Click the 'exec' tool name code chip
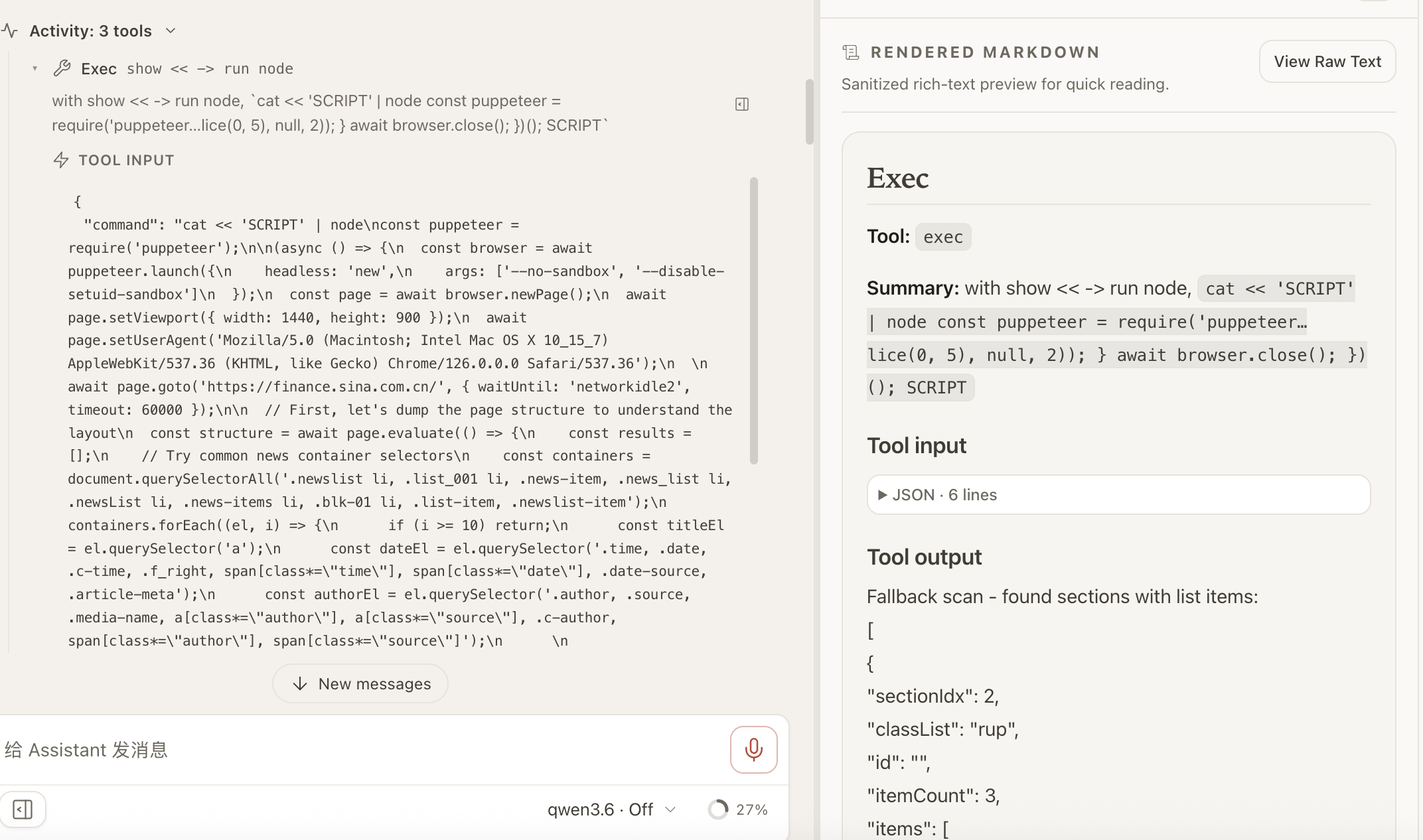Viewport: 1423px width, 840px height. (x=943, y=237)
